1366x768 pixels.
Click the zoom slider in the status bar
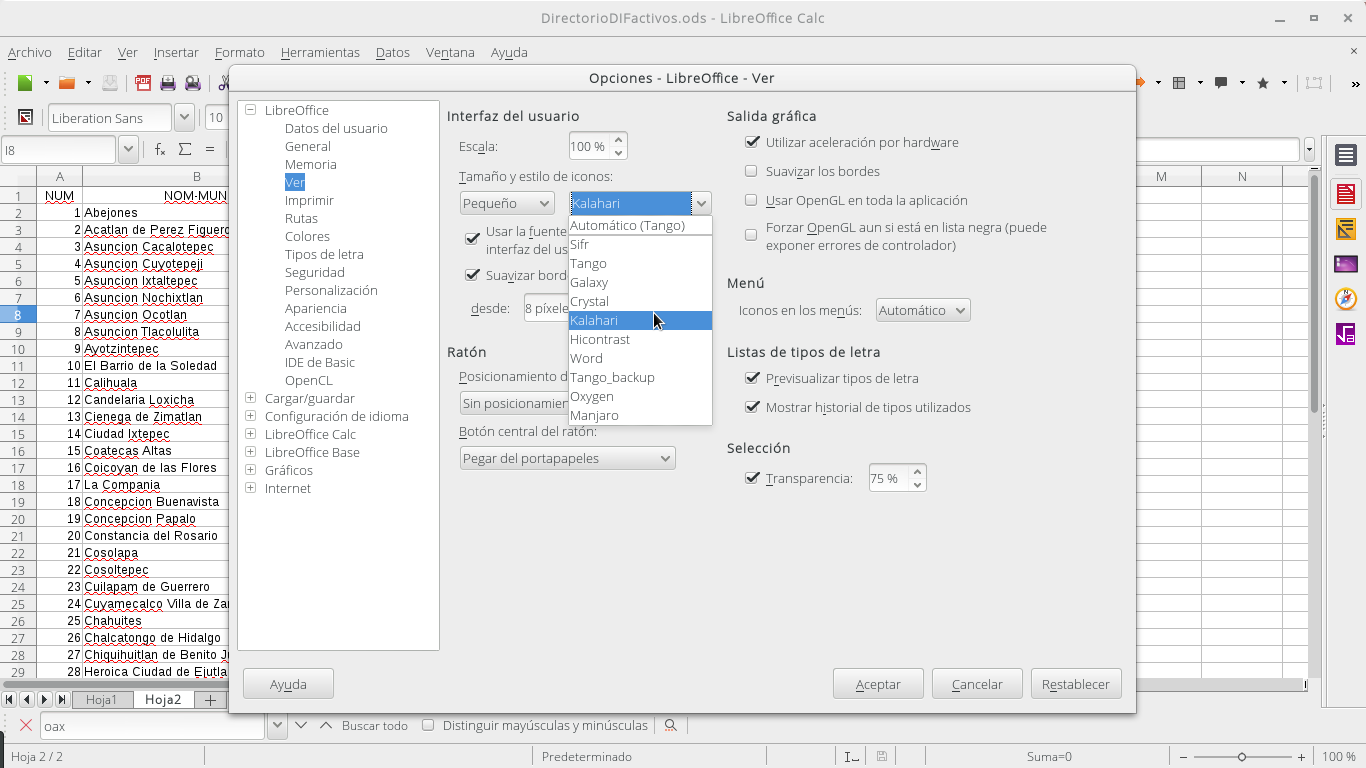tap(1241, 757)
